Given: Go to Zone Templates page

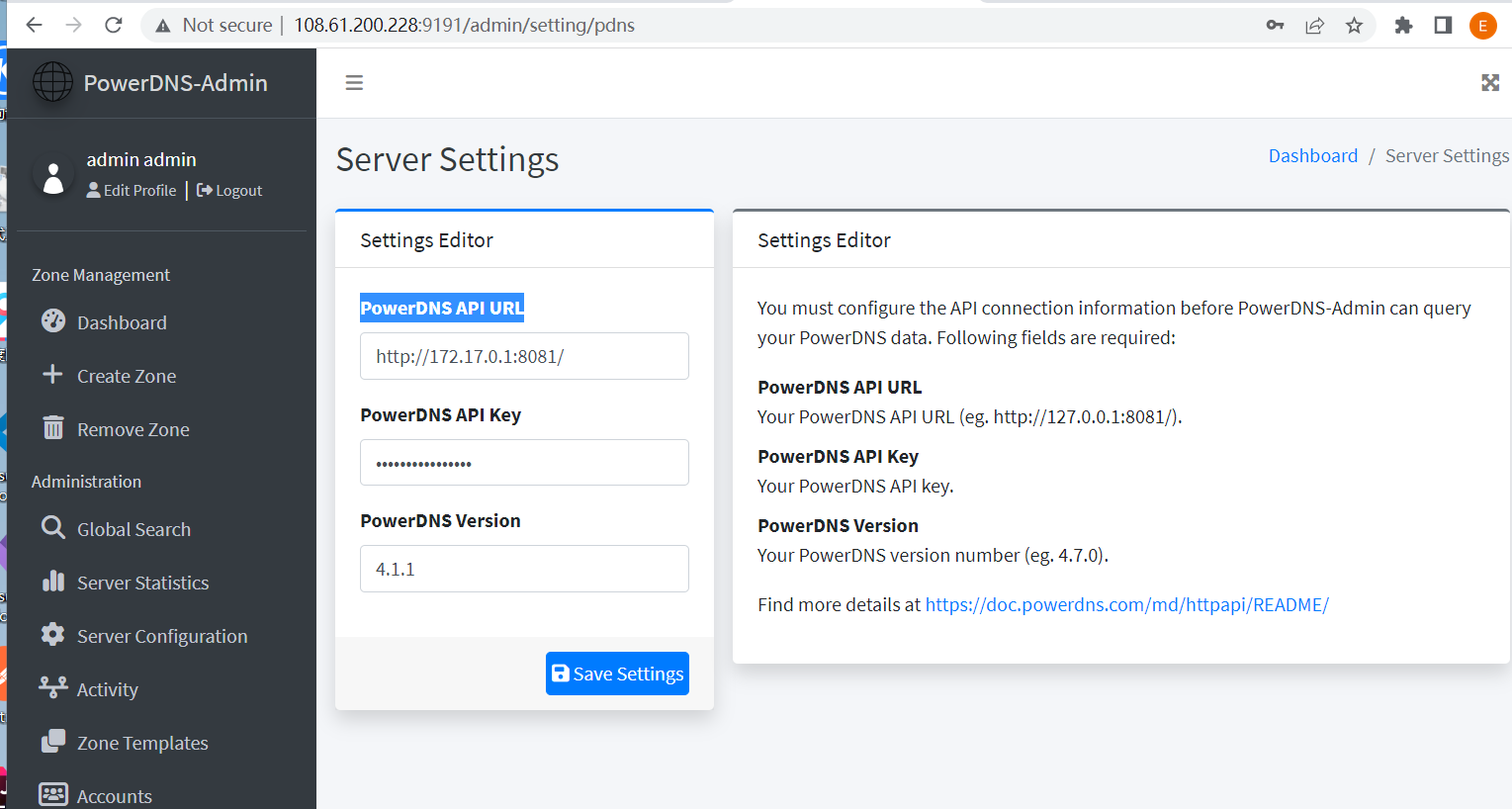Looking at the screenshot, I should [142, 743].
